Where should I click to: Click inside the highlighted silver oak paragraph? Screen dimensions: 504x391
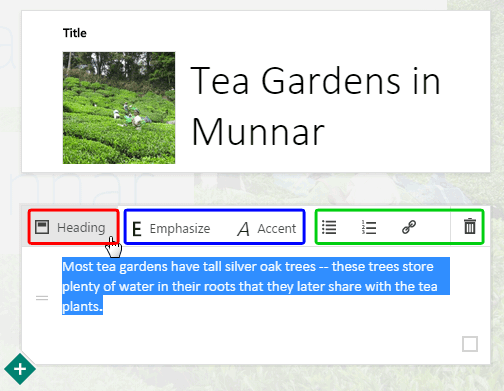click(256, 286)
